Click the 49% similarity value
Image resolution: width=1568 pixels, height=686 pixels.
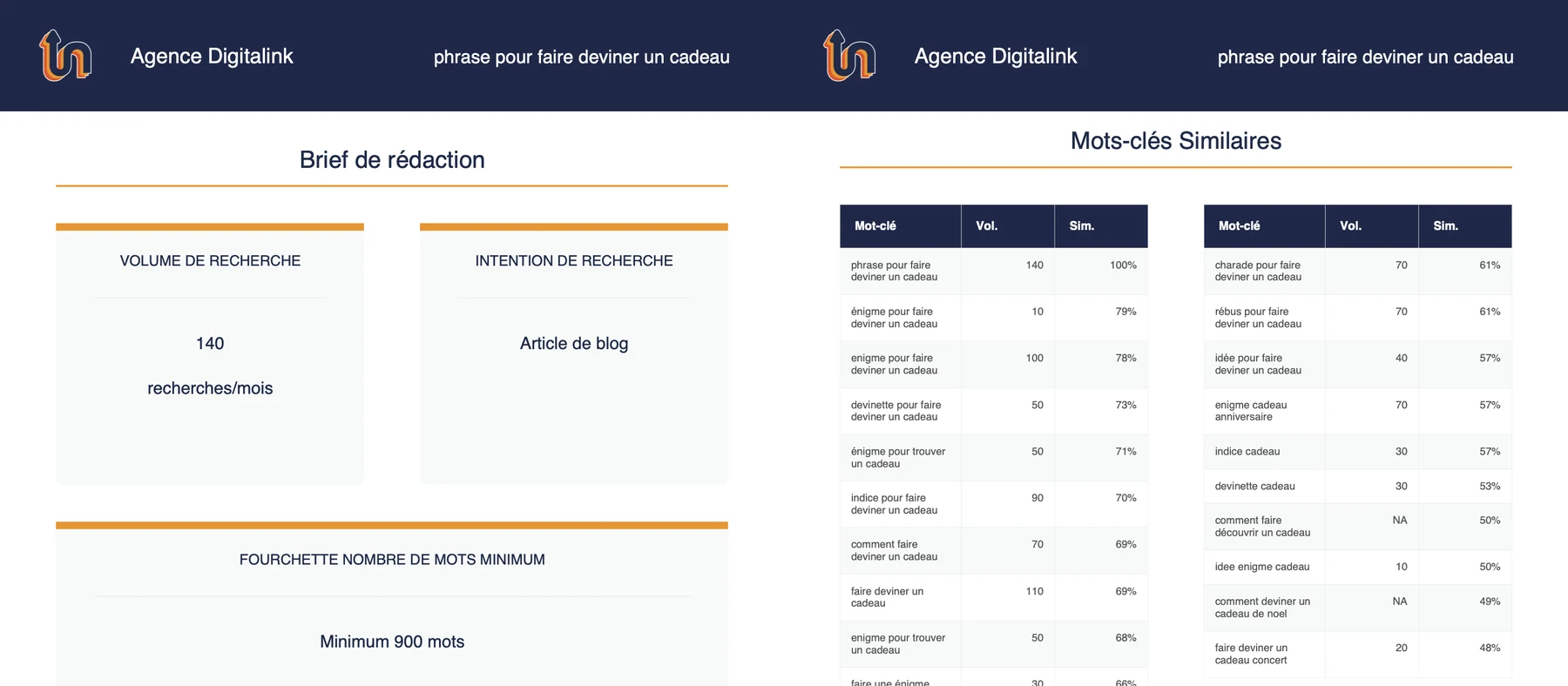click(1490, 602)
